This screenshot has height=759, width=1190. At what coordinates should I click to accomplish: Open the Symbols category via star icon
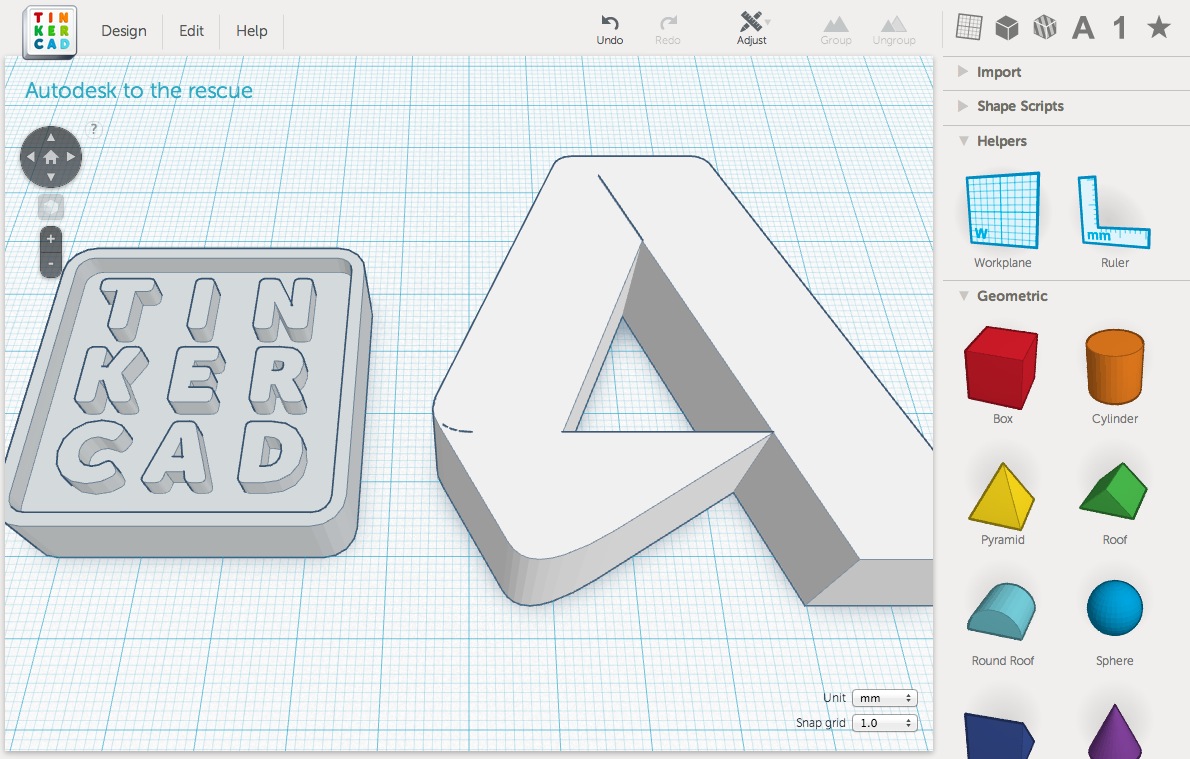[1157, 28]
